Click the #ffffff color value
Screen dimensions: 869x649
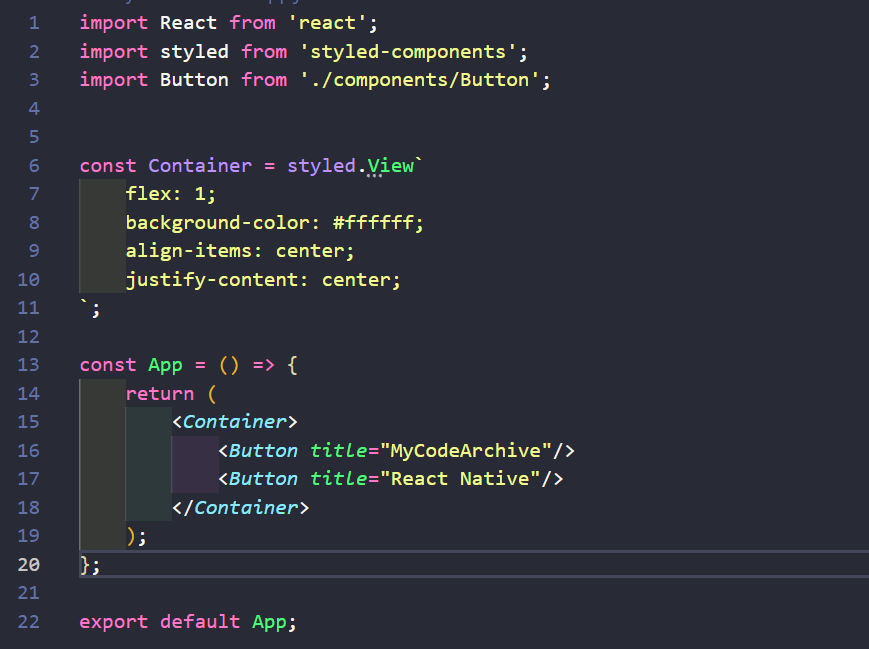pos(373,223)
